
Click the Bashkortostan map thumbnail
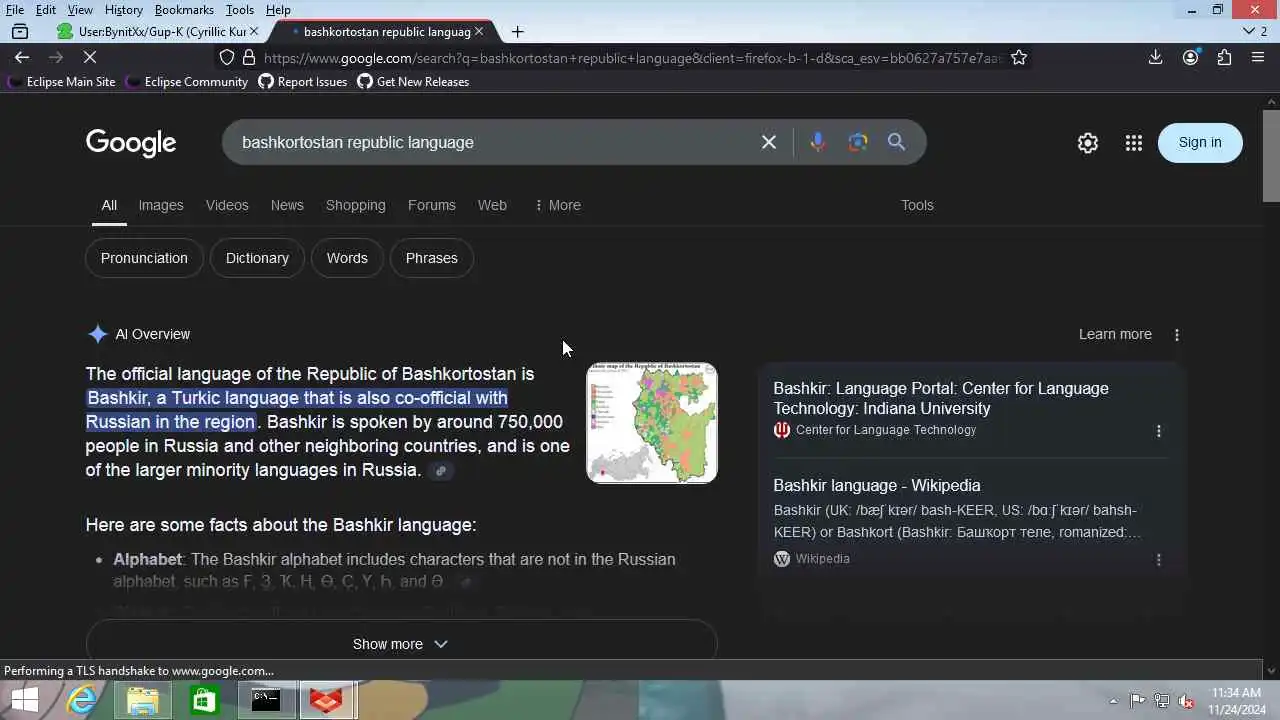(652, 423)
